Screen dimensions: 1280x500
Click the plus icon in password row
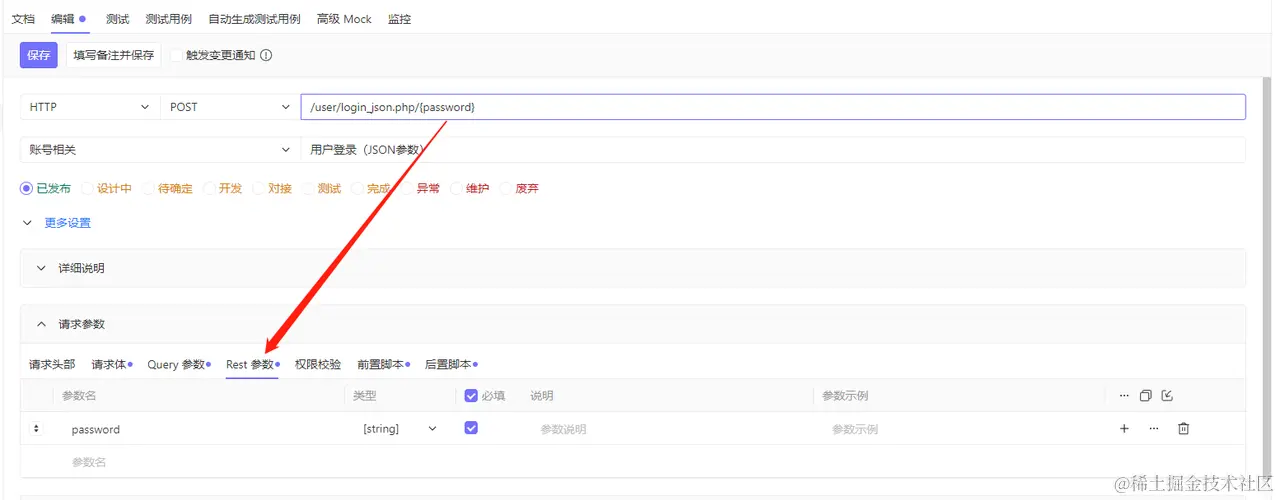pos(1124,429)
